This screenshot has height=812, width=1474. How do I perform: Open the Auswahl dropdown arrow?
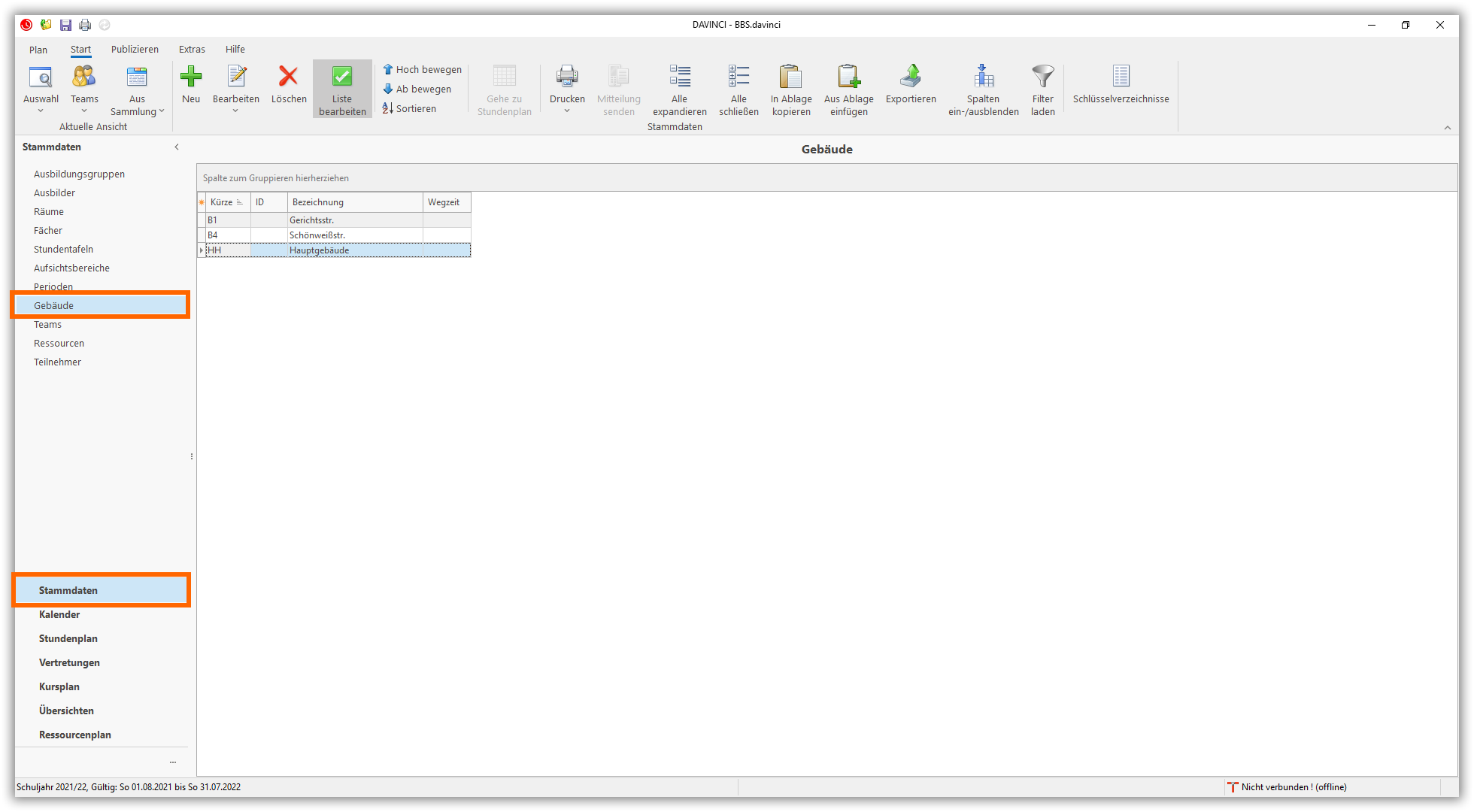pos(41,111)
